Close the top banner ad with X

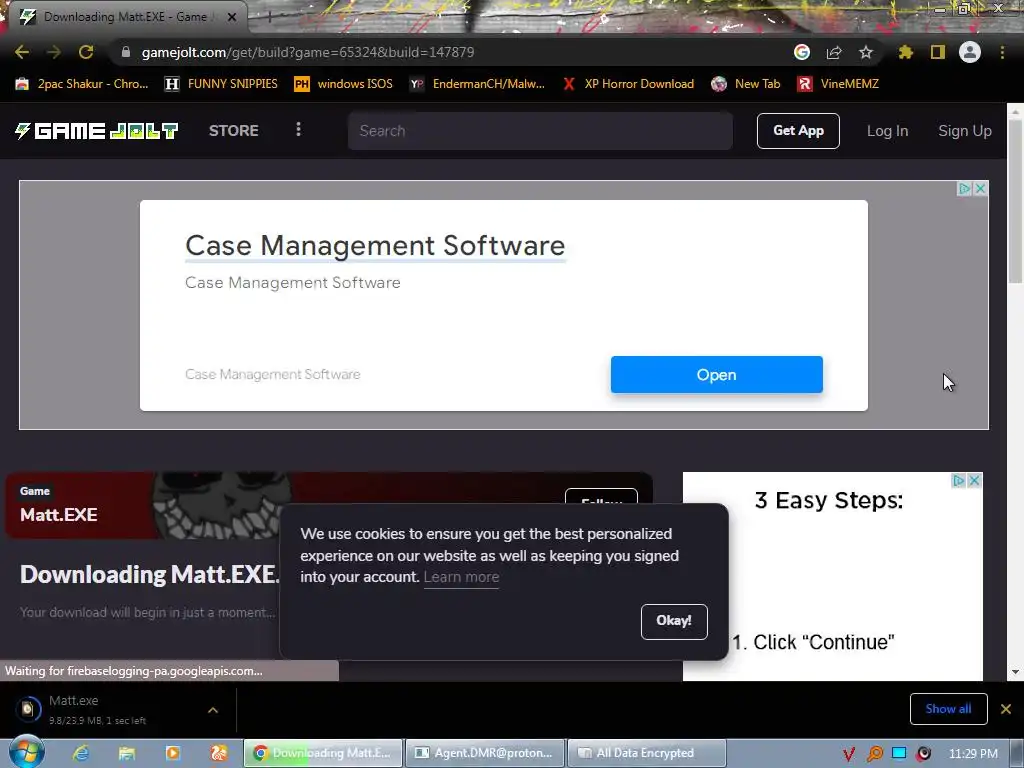click(980, 189)
